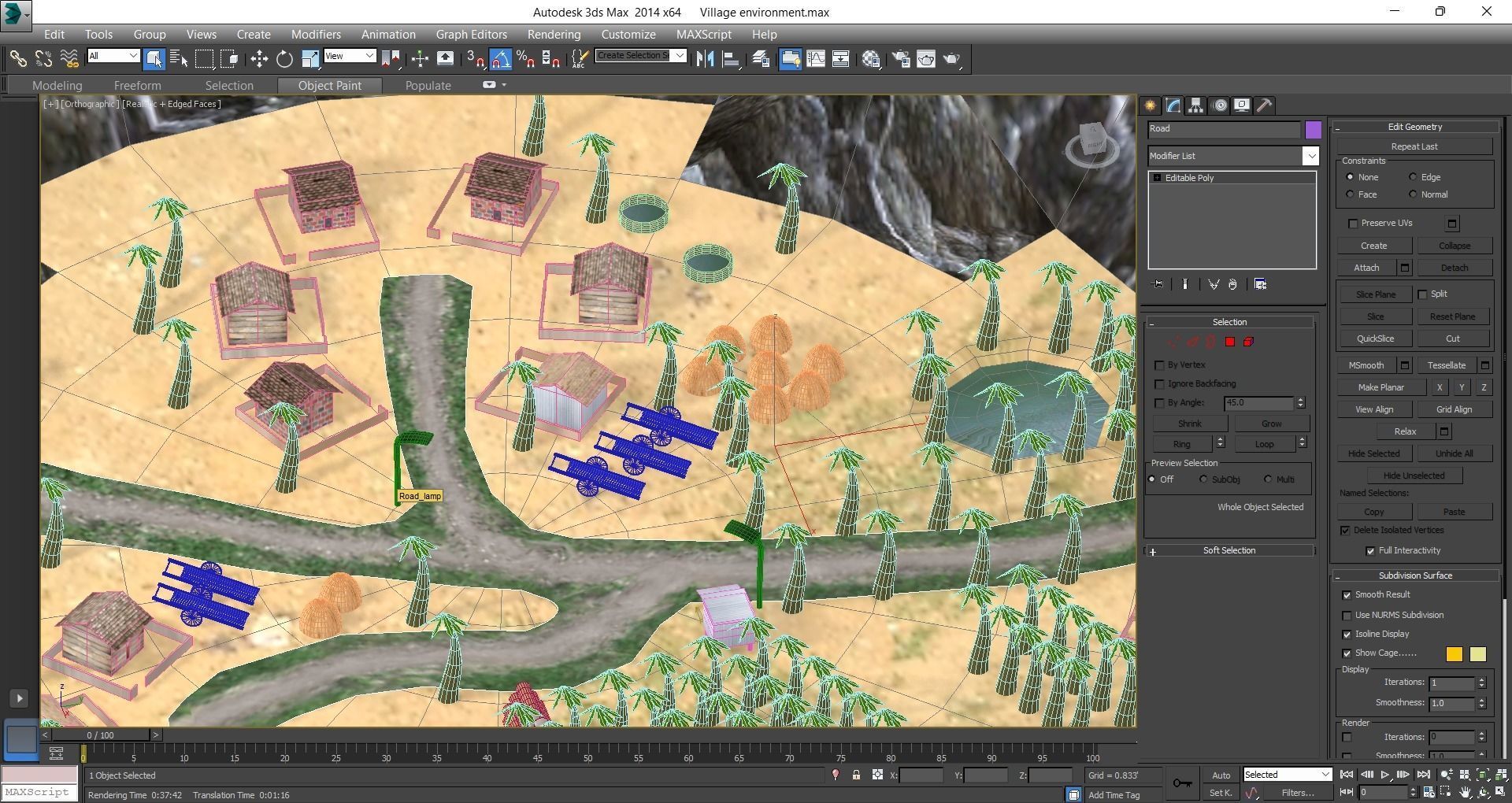This screenshot has height=803, width=1512.
Task: Collapse the Edit Geometry rollout
Action: click(1415, 127)
